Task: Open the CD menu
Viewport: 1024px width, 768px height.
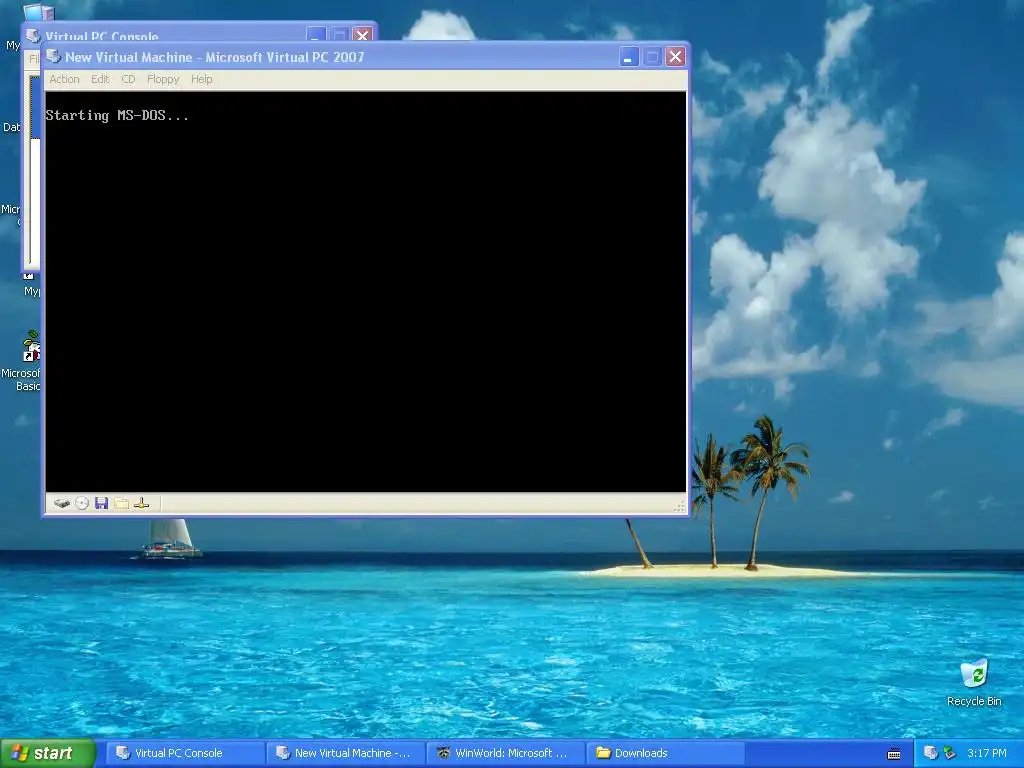Action: (128, 79)
